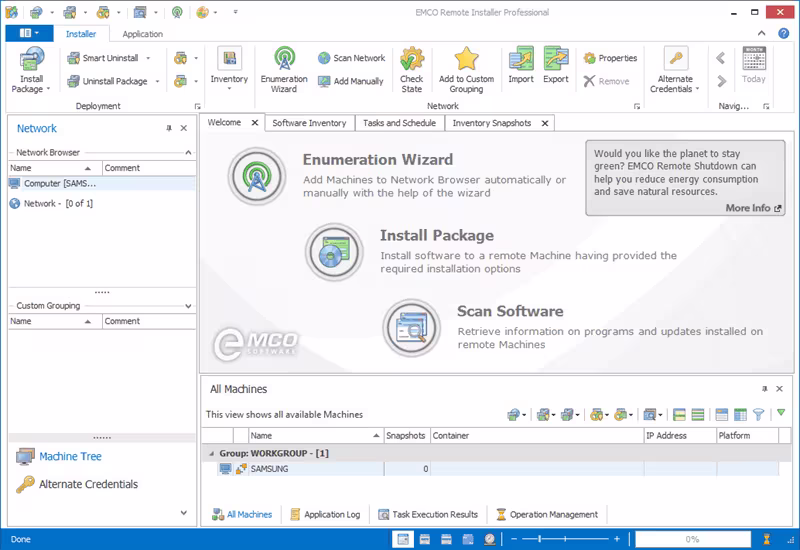This screenshot has height=550, width=800.
Task: Click the Uninstall Package ribbon icon
Action: coord(73,81)
